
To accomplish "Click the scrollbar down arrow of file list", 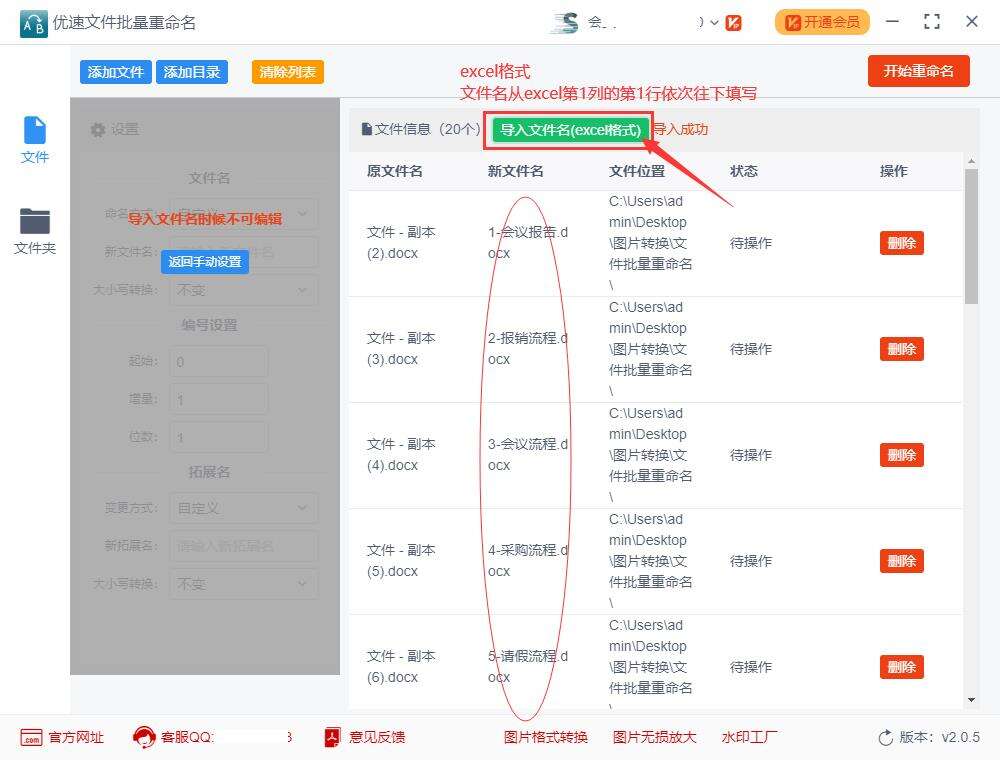I will pyautogui.click(x=971, y=700).
